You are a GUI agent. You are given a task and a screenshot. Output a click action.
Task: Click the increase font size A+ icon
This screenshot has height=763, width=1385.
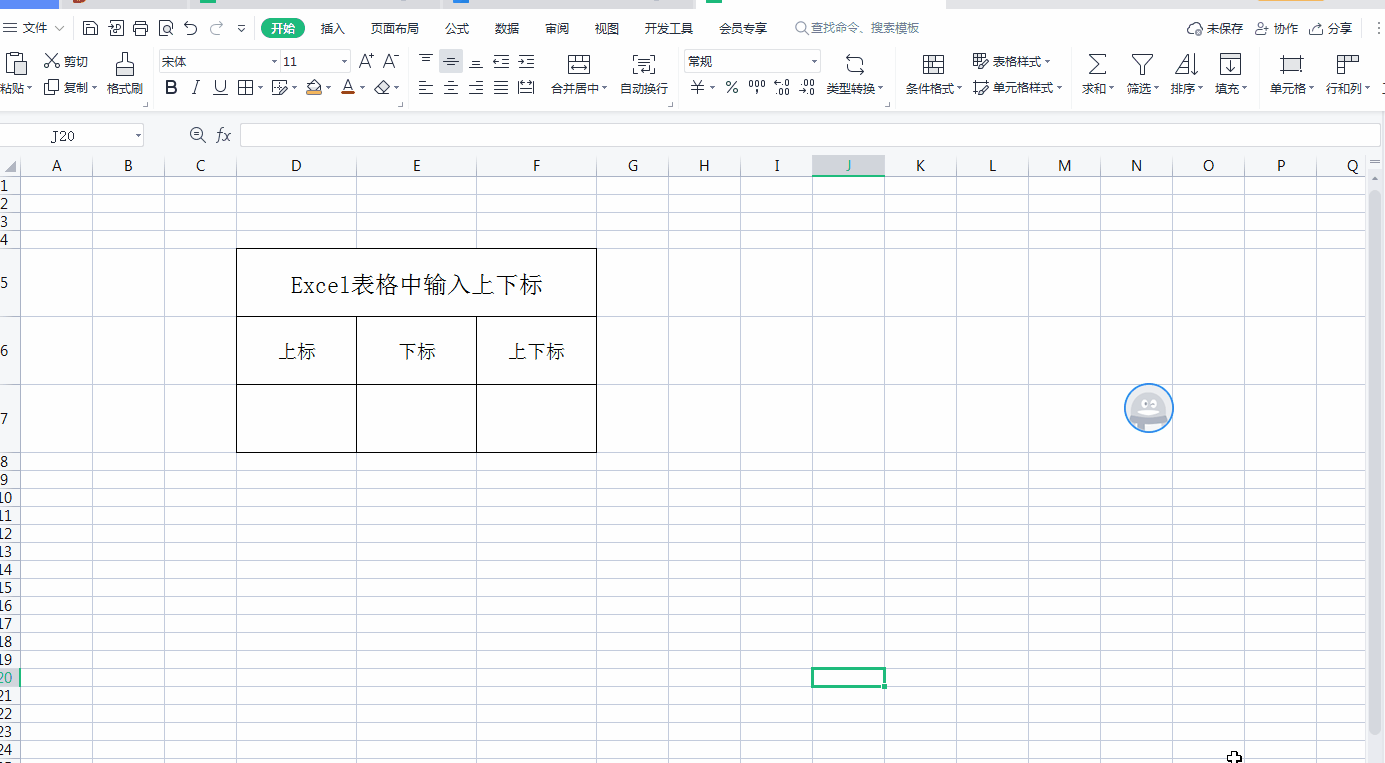(x=365, y=61)
